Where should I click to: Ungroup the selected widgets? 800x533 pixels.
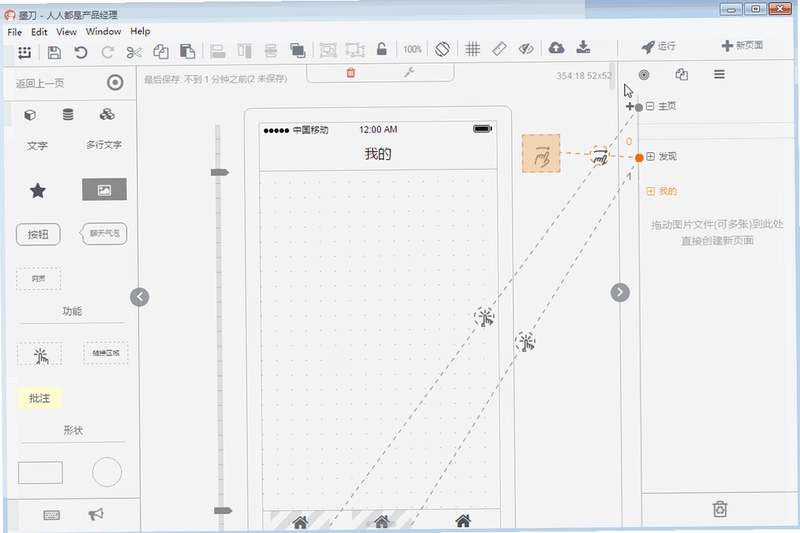pyautogui.click(x=355, y=50)
